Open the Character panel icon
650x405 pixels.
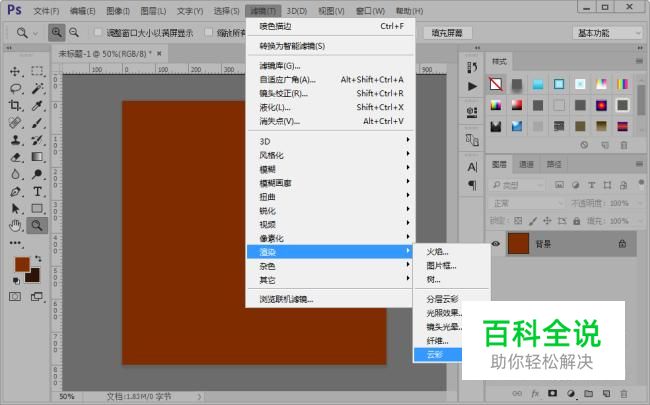pos(472,167)
